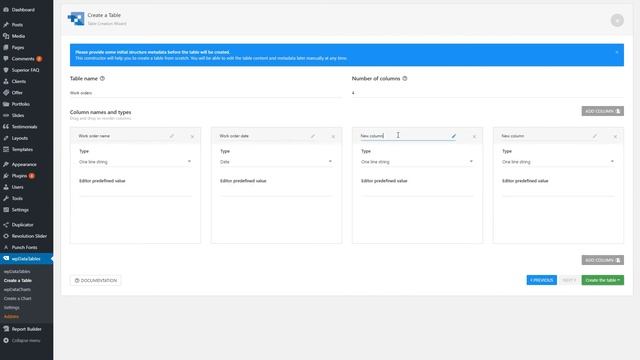The width and height of the screenshot is (640, 360).
Task: Focus predefined value field for Work order name
Action: pos(135,191)
